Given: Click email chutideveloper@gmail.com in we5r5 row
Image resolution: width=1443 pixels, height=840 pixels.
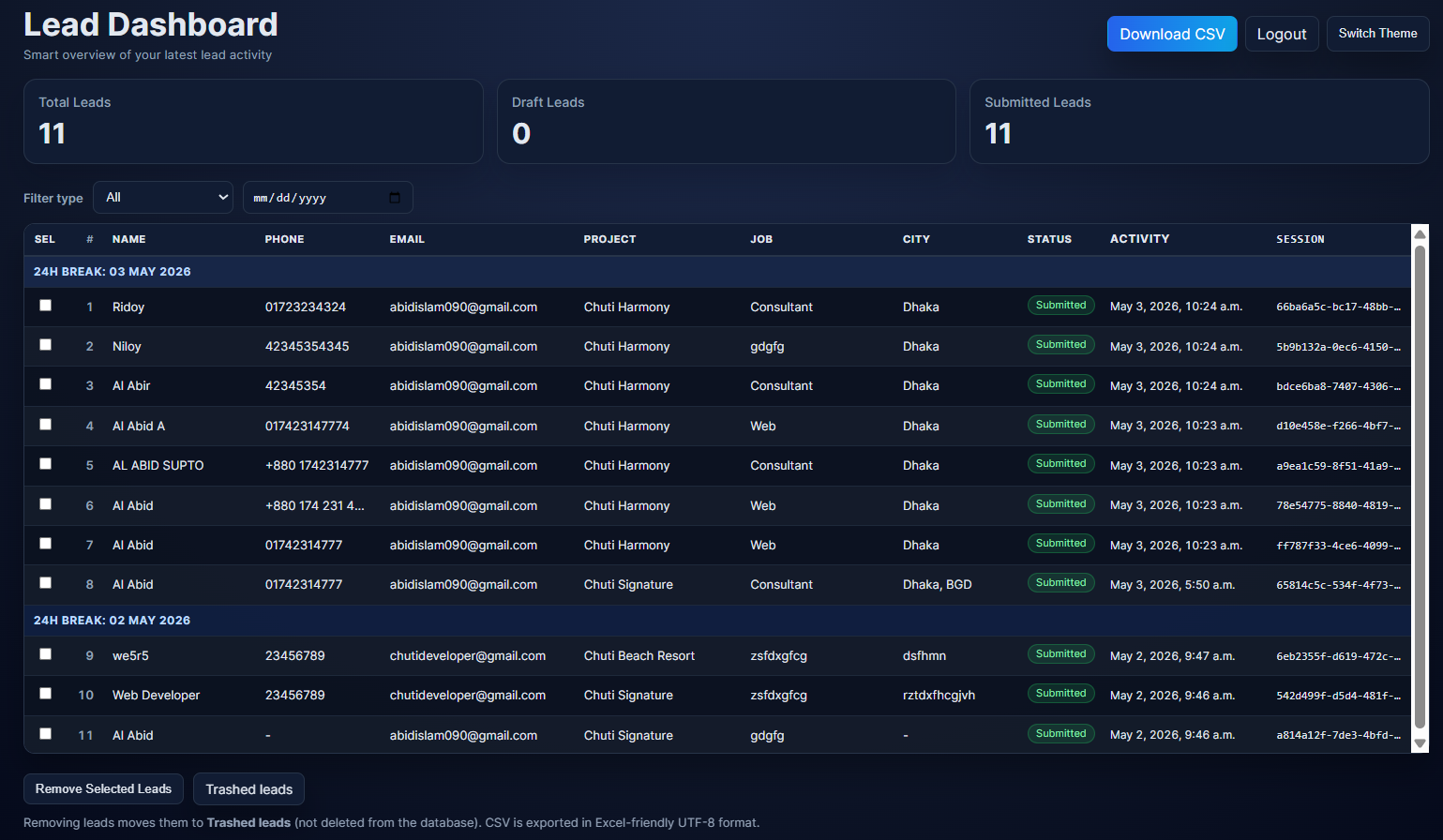Looking at the screenshot, I should click(468, 655).
